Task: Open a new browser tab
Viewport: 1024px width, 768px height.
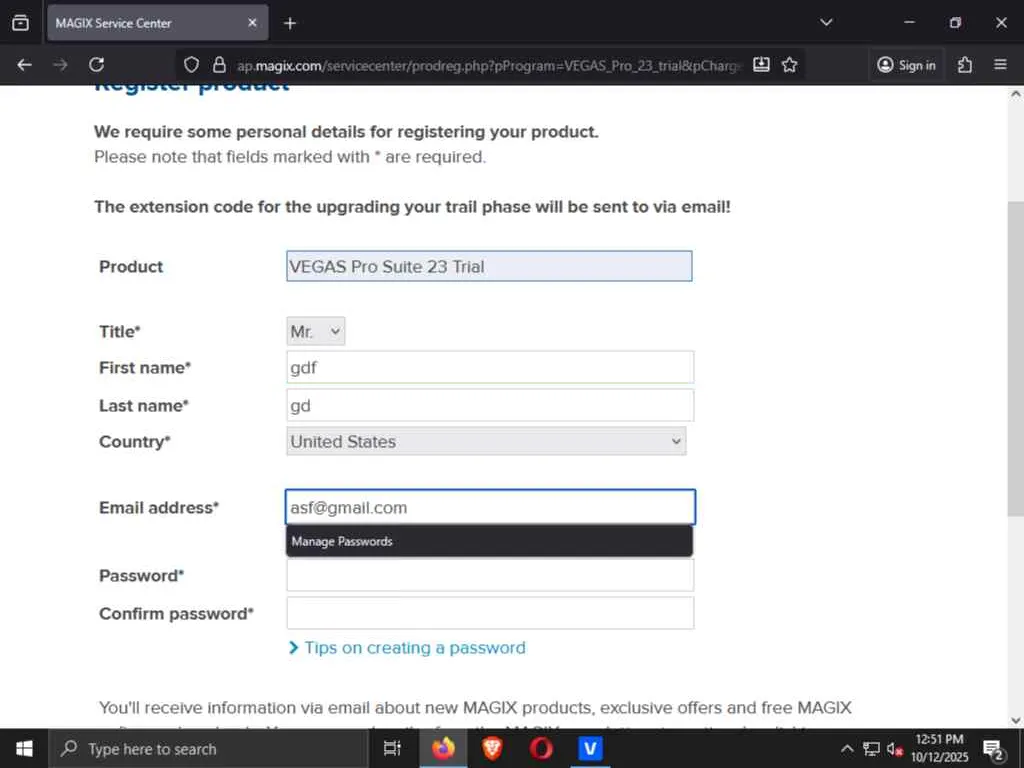Action: click(x=290, y=24)
